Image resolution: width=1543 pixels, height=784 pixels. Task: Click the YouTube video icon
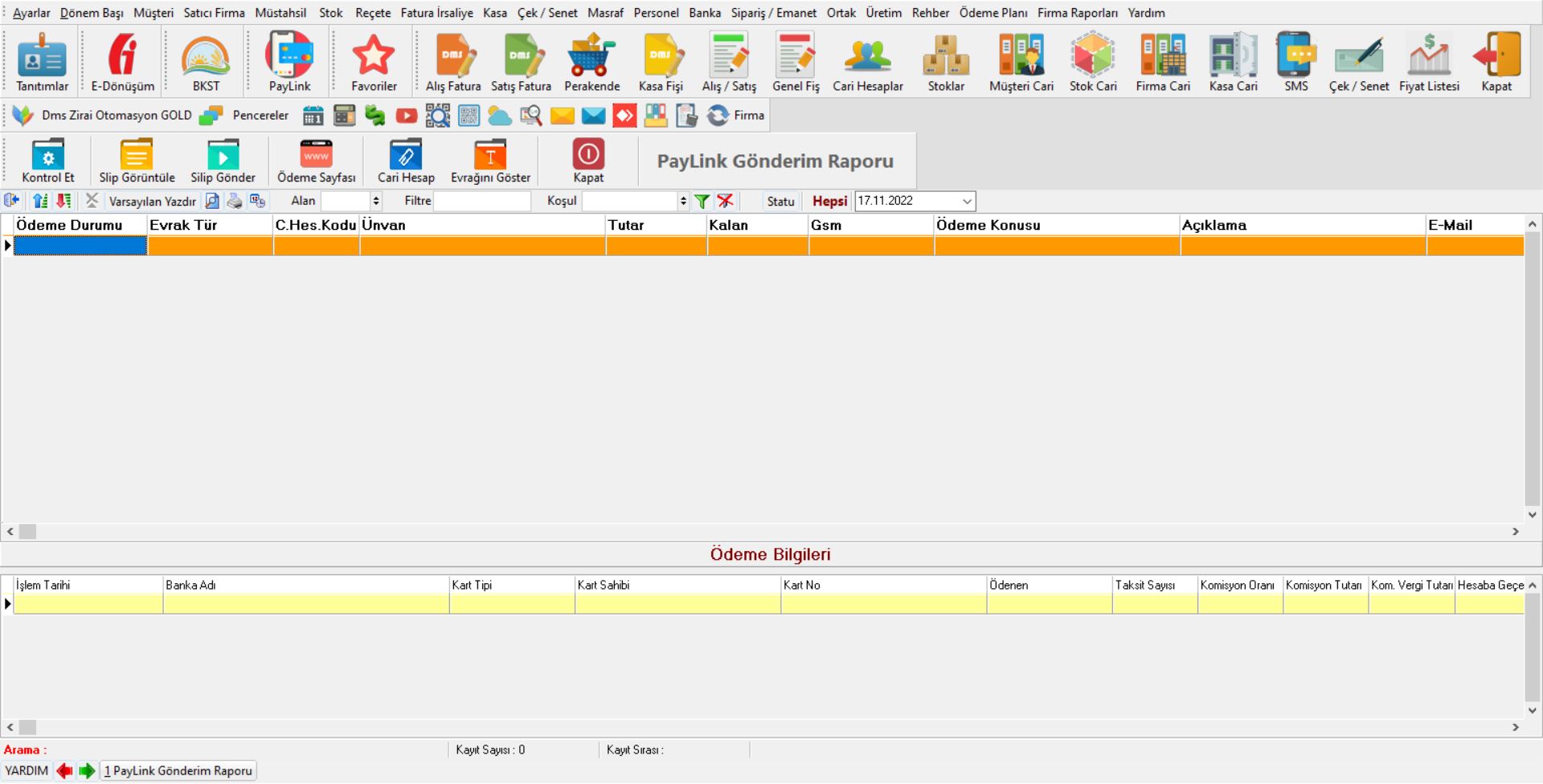(x=407, y=116)
